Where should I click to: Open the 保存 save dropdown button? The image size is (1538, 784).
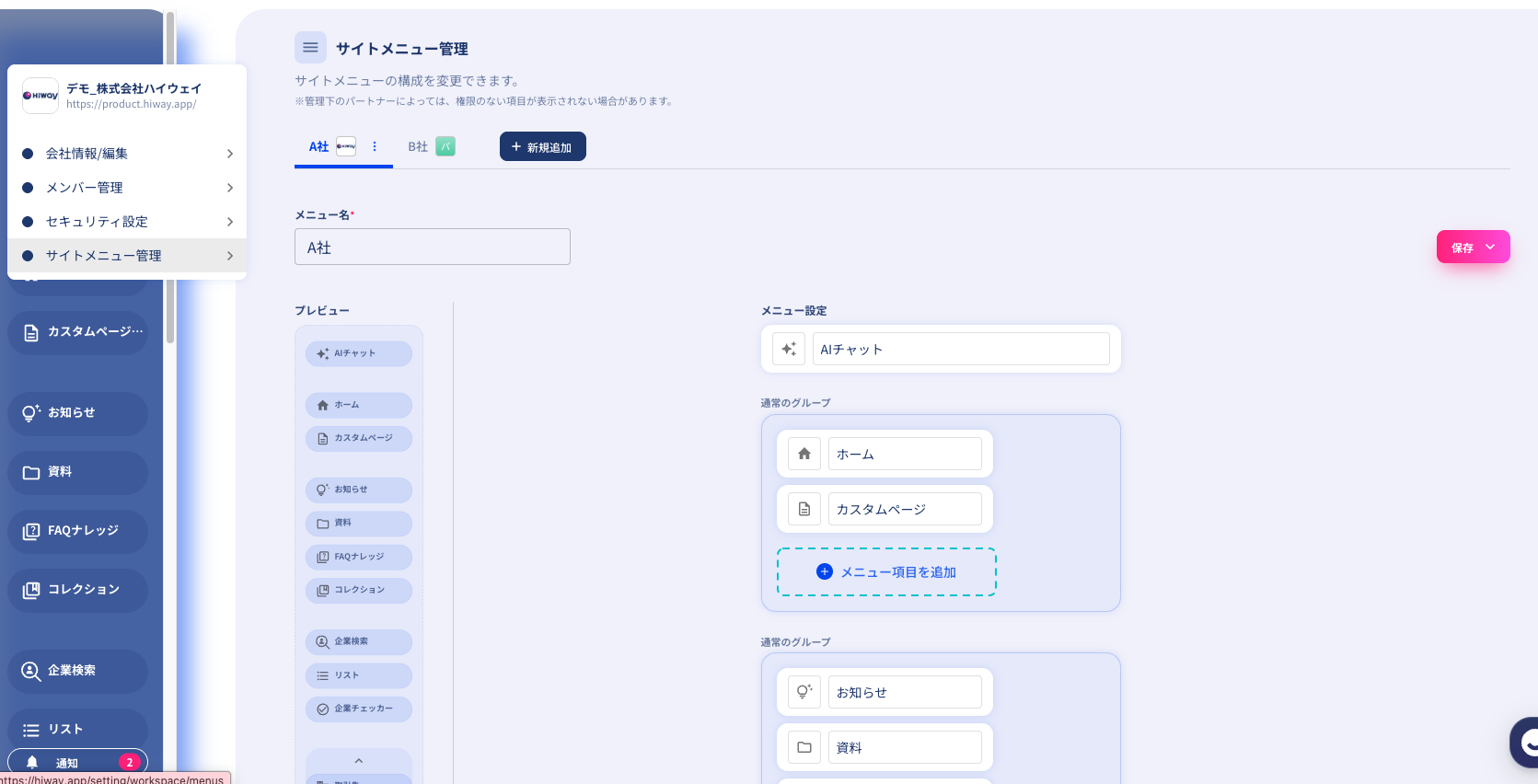1474,247
